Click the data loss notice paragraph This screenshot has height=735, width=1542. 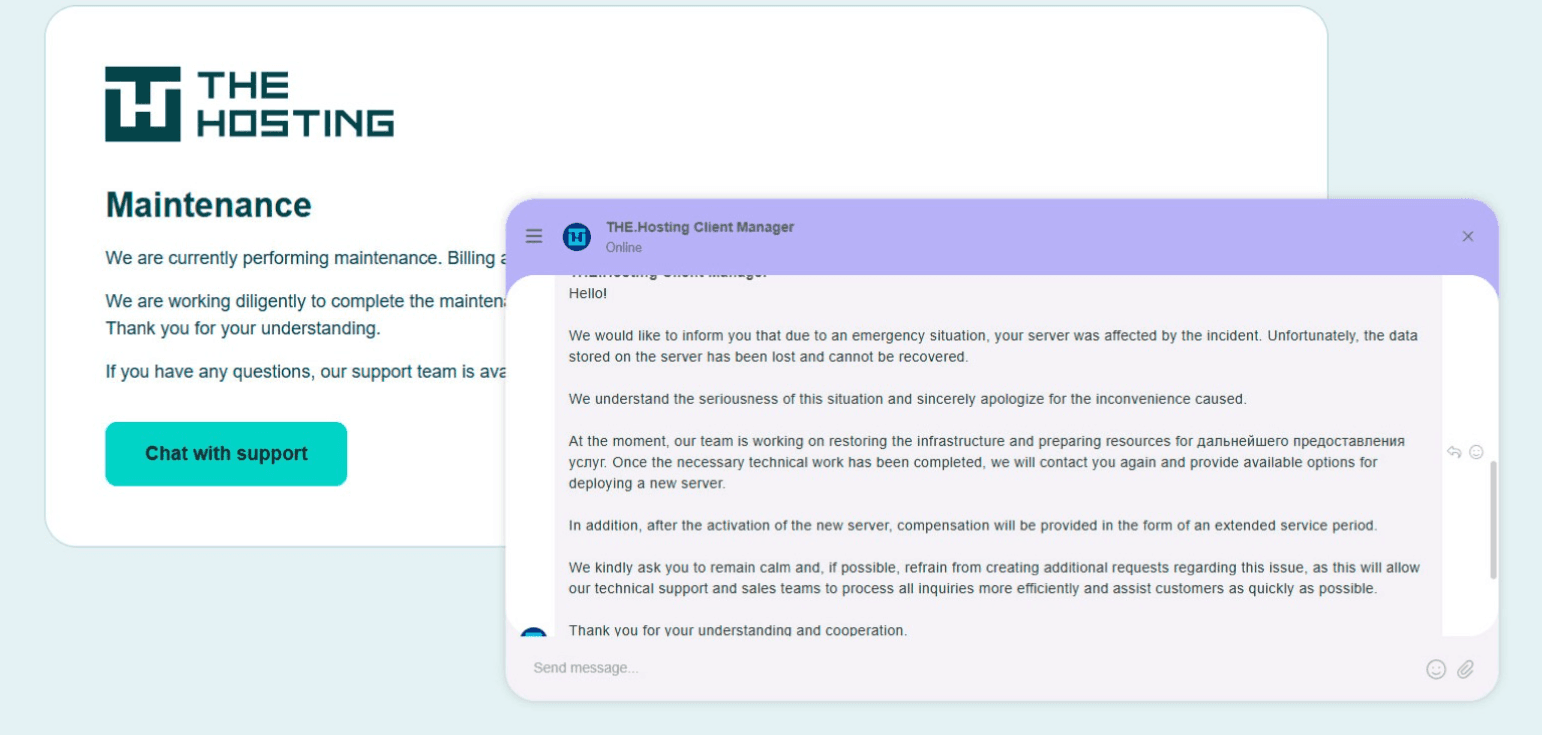(993, 346)
